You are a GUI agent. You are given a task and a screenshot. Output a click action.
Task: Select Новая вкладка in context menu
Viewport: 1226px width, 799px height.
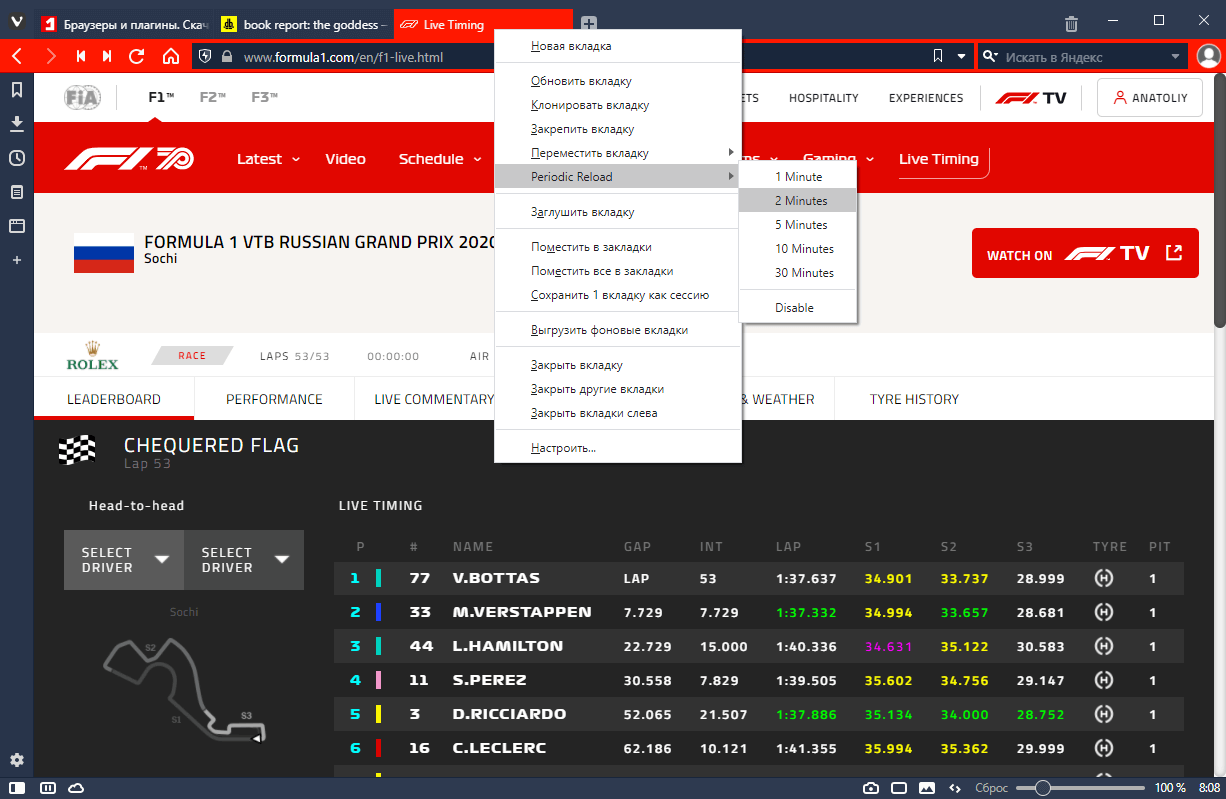618,46
